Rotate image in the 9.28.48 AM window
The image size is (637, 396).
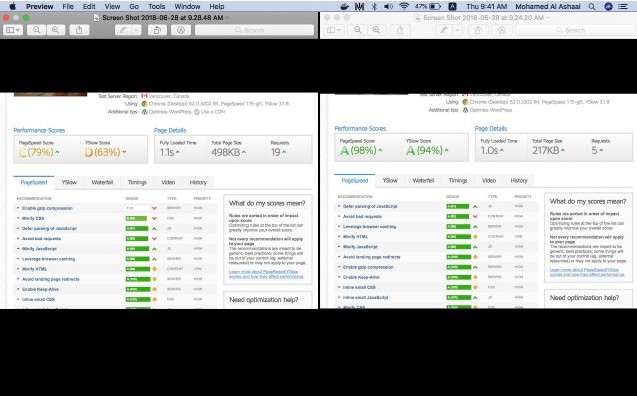[x=157, y=30]
